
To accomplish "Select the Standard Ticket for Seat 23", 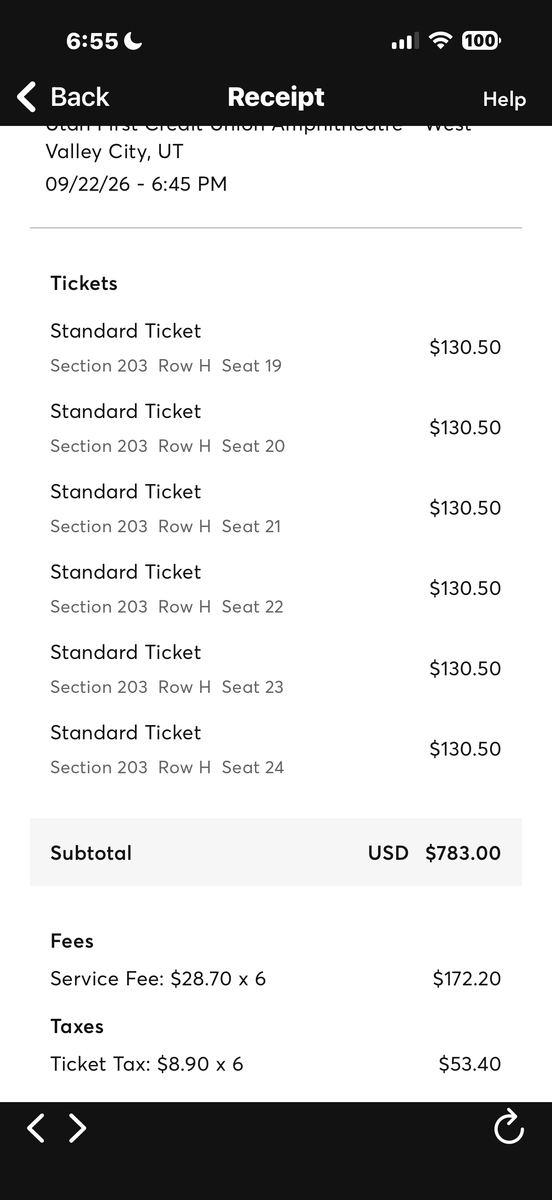I will (276, 668).
